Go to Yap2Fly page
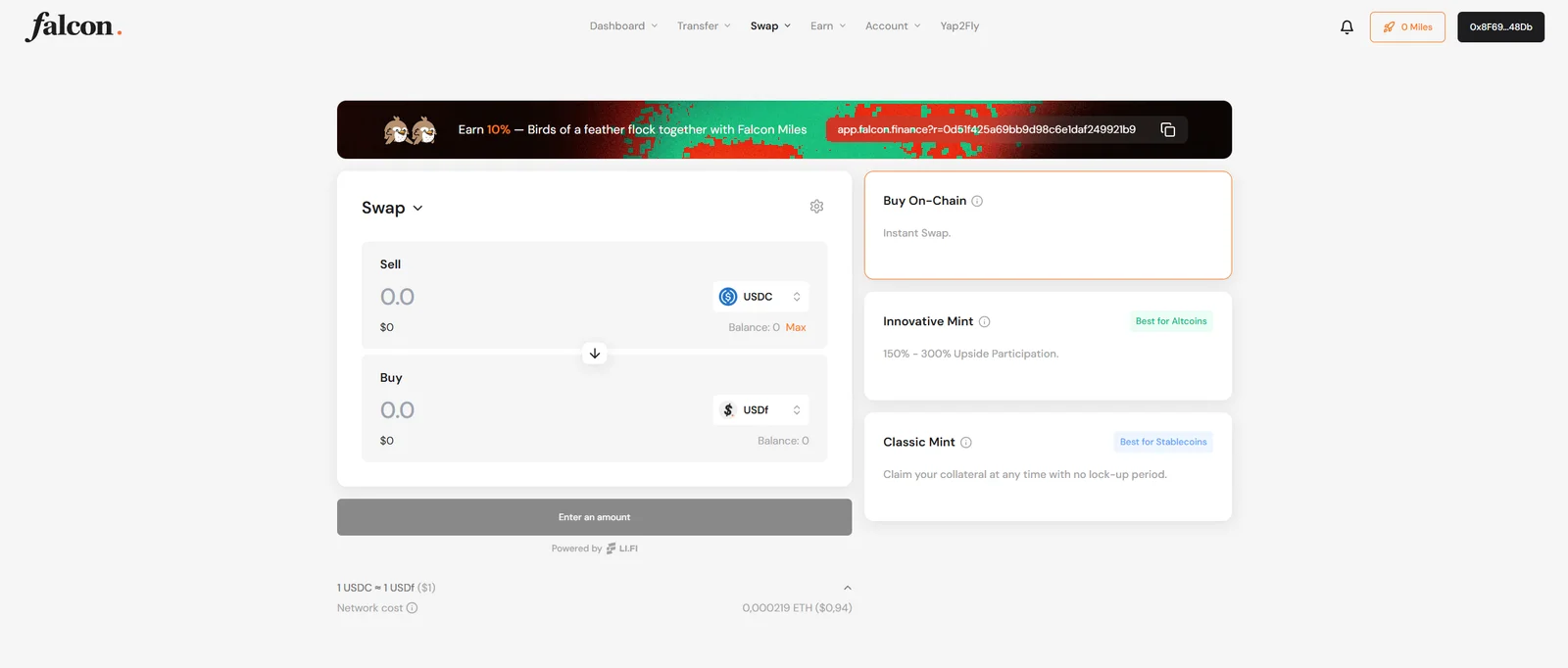Viewport: 1568px width, 668px height. click(x=959, y=26)
